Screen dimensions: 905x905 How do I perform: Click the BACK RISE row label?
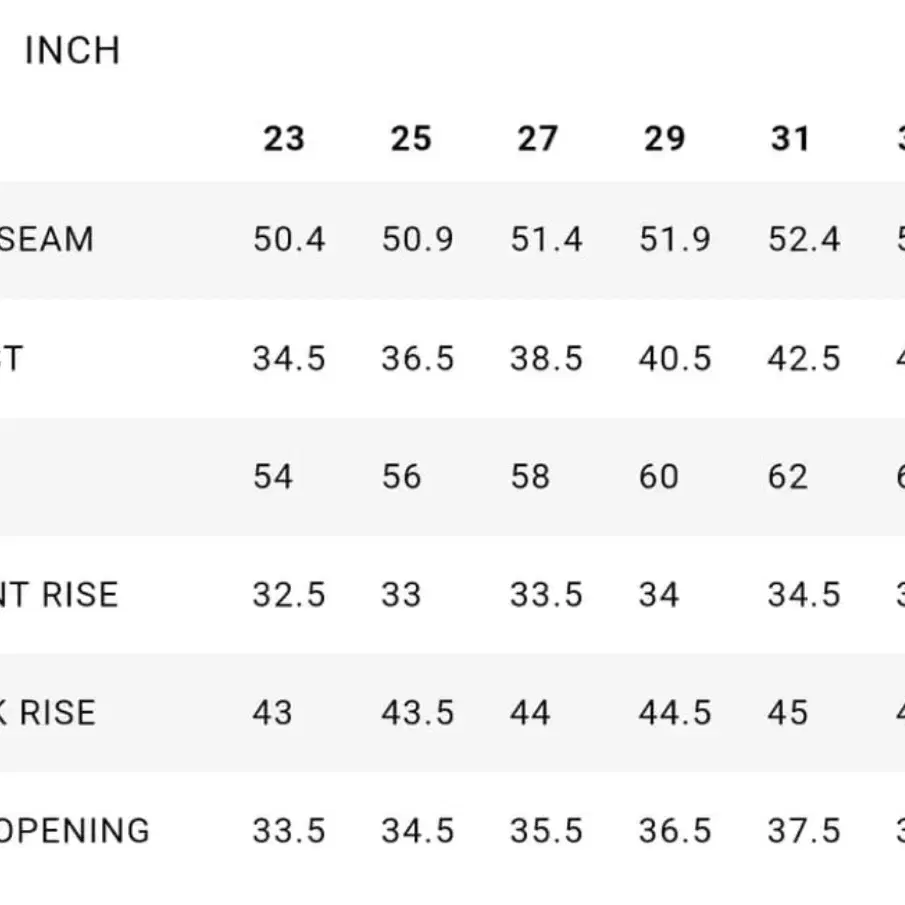(48, 713)
